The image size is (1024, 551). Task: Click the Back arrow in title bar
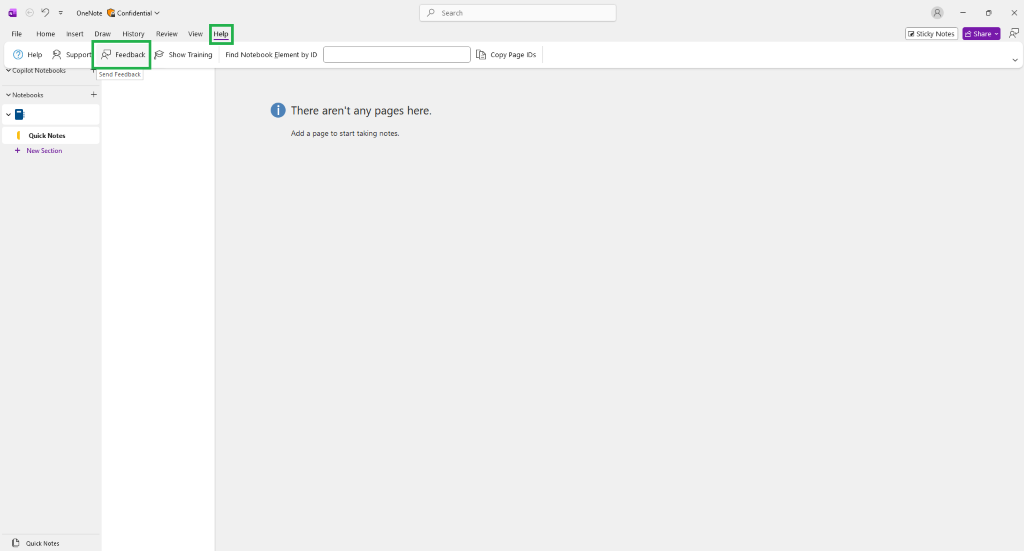tap(29, 13)
